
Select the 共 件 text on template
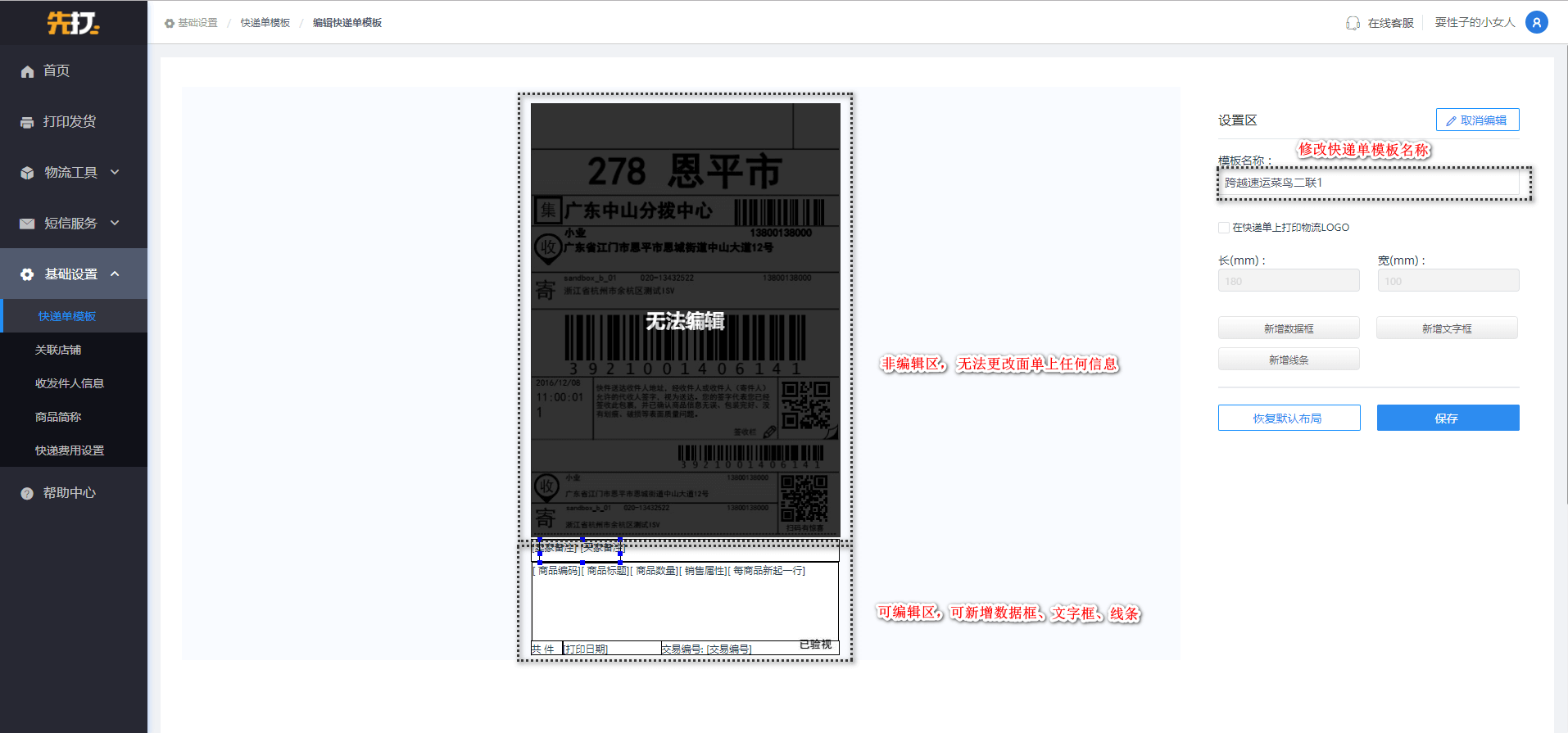pos(542,649)
